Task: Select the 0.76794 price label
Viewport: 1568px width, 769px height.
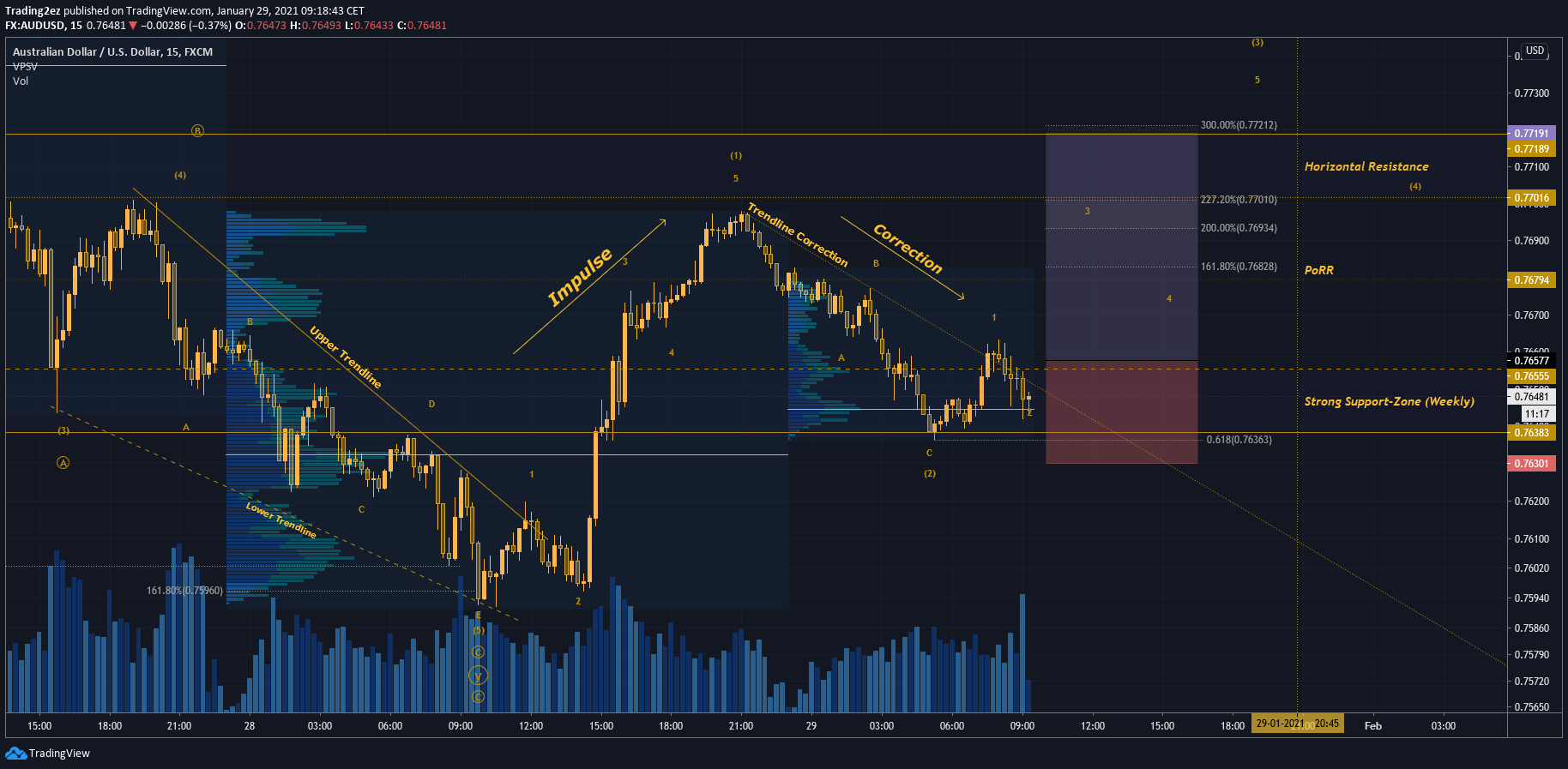Action: click(x=1531, y=279)
